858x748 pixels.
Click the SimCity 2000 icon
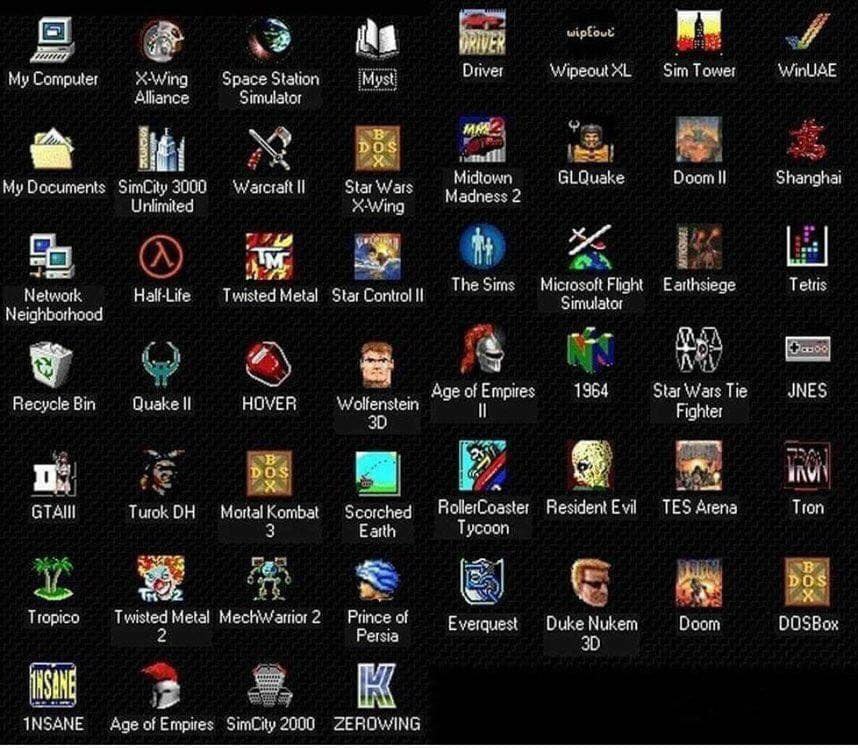click(x=269, y=686)
